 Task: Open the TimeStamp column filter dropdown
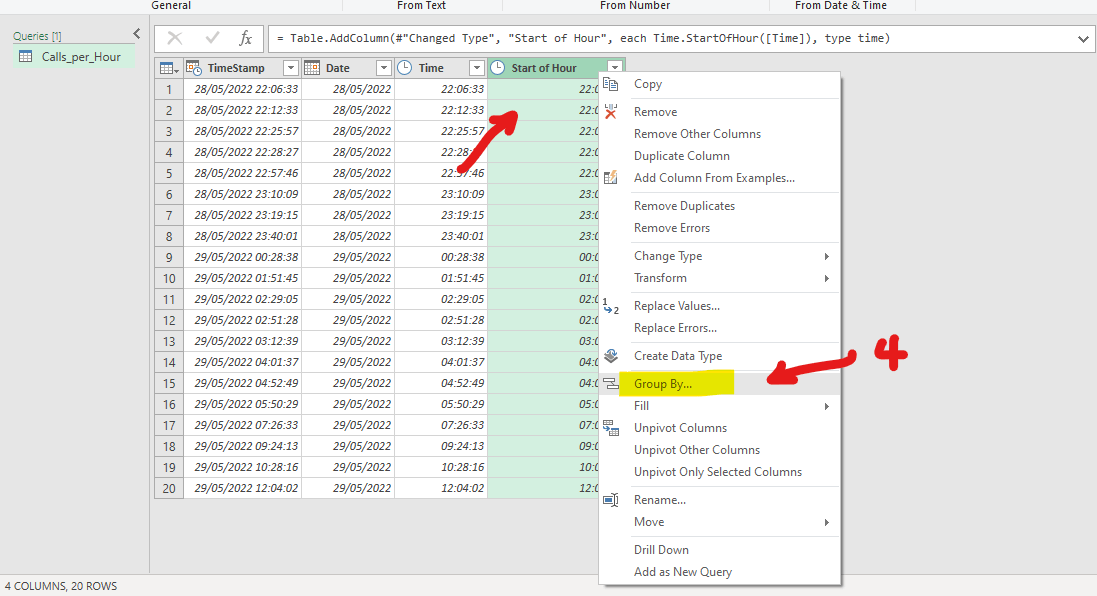pyautogui.click(x=290, y=68)
